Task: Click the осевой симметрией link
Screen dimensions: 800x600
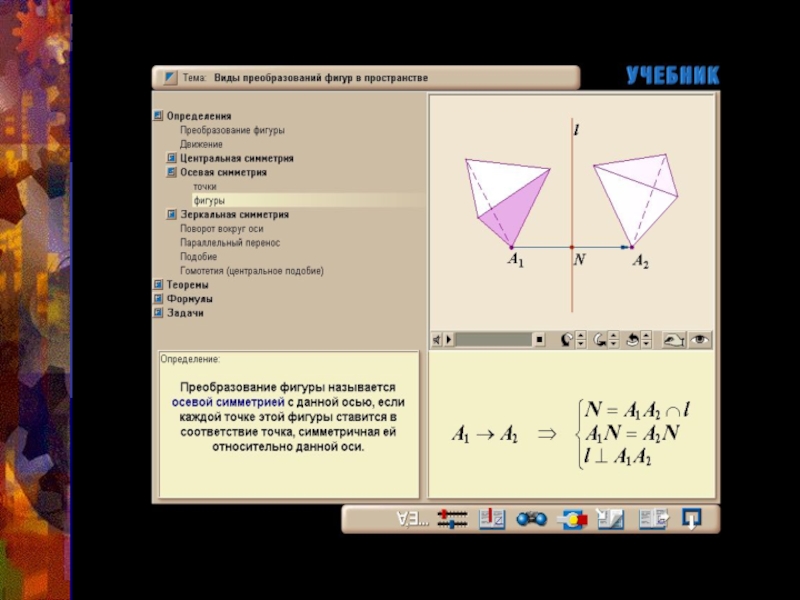Action: 228,402
